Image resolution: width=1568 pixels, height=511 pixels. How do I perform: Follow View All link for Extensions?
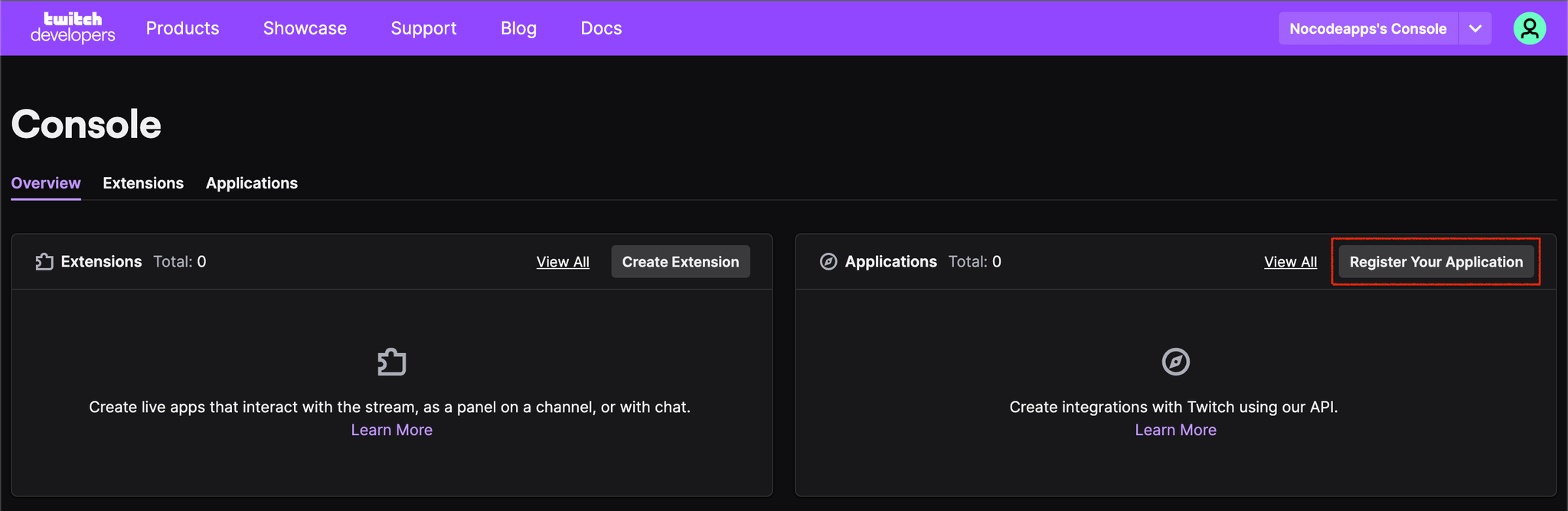coord(563,262)
